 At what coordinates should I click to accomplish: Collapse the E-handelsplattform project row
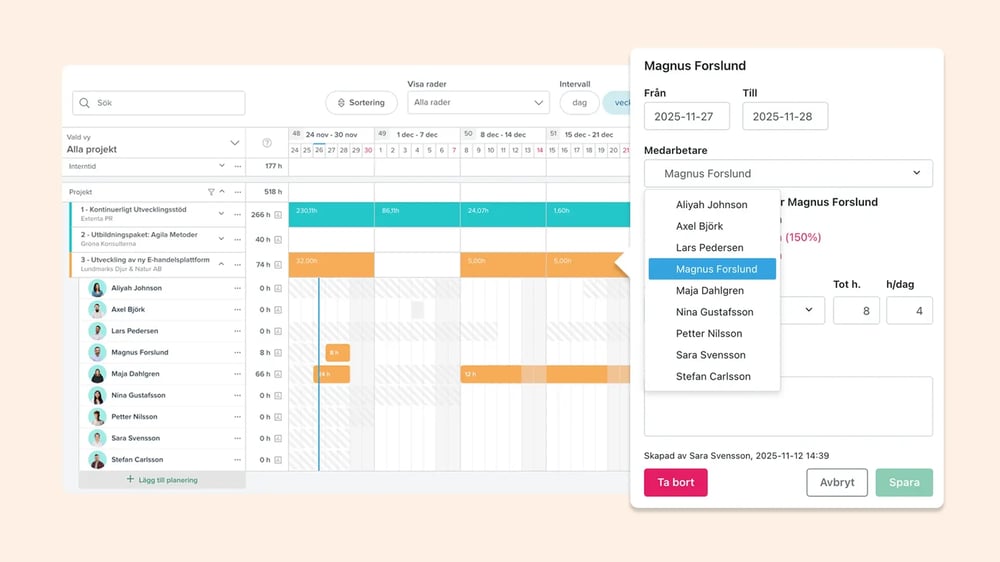[221, 265]
